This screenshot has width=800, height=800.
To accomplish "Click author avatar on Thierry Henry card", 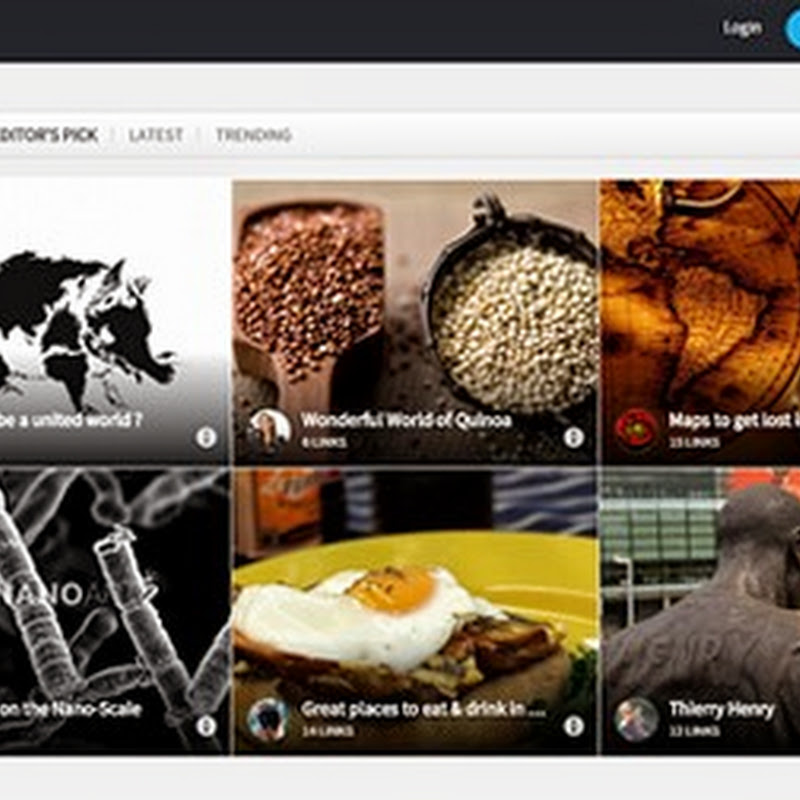I will [x=636, y=719].
